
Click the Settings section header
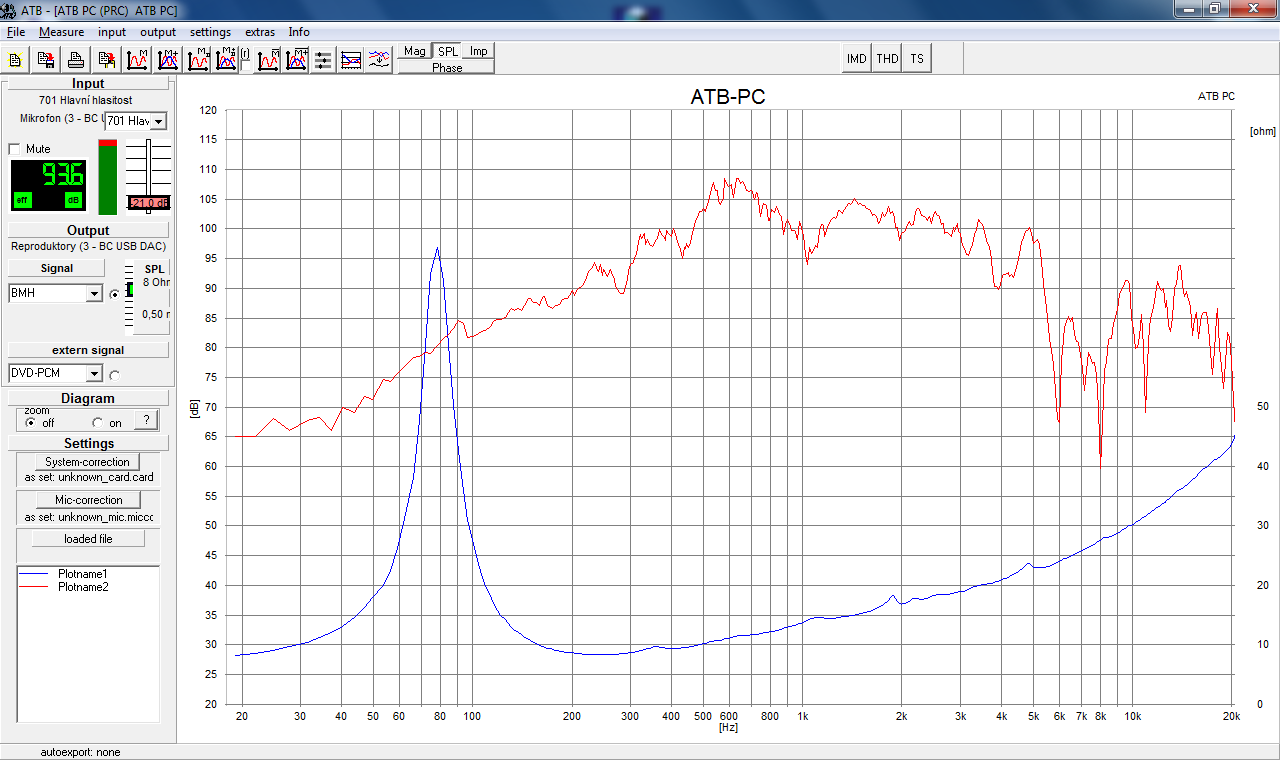[88, 443]
